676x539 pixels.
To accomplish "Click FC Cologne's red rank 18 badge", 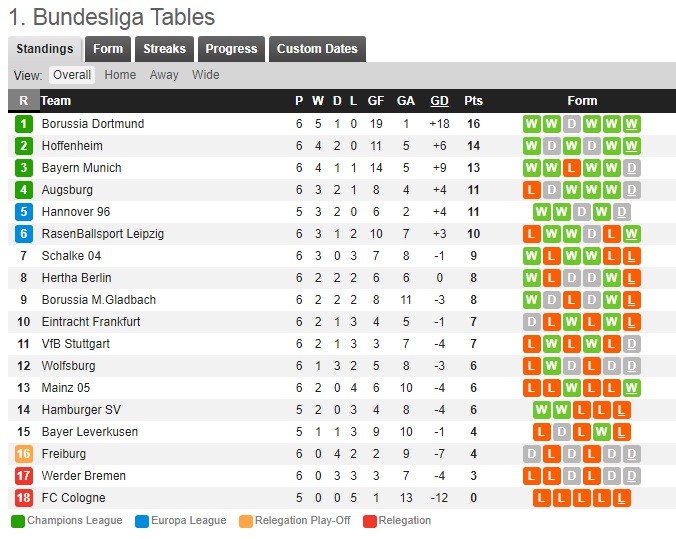I will (24, 498).
